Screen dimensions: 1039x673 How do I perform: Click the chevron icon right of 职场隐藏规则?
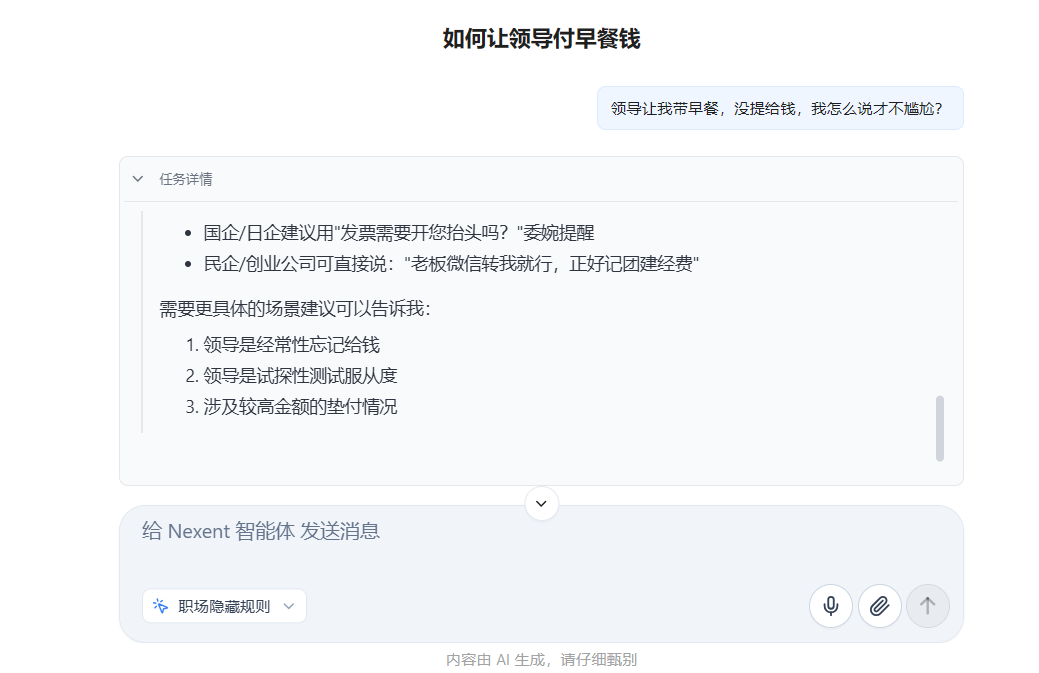point(289,606)
